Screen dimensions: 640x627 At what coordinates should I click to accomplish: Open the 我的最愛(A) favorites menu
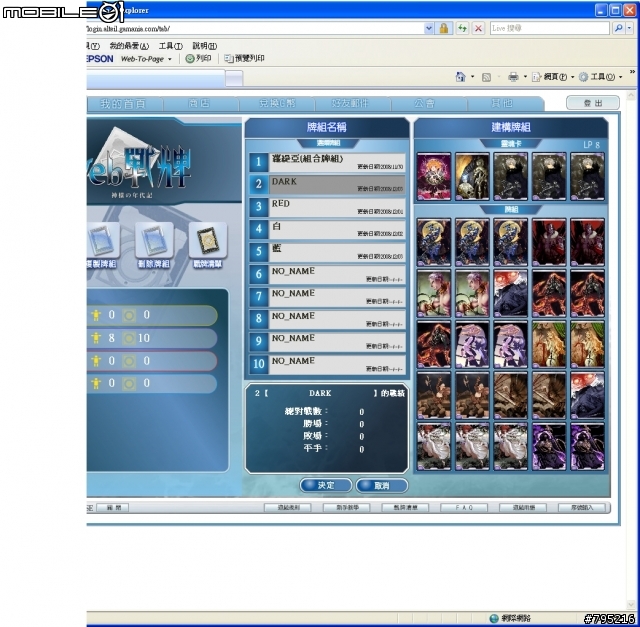pyautogui.click(x=129, y=46)
